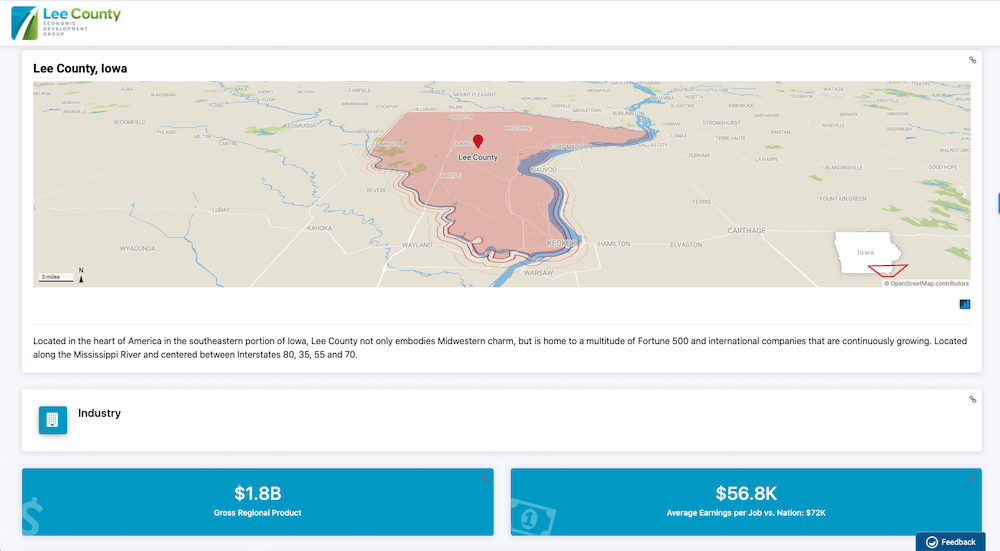
Task: Click the Lee County label on the map
Action: click(x=478, y=158)
